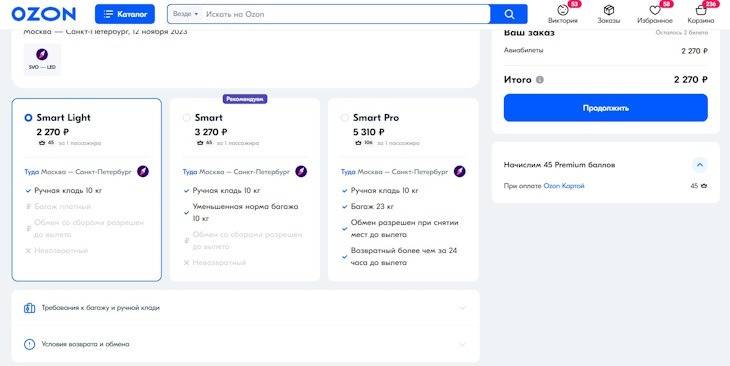The width and height of the screenshot is (730, 366).
Task: Click the baggage suitcase icon
Action: coord(29,308)
